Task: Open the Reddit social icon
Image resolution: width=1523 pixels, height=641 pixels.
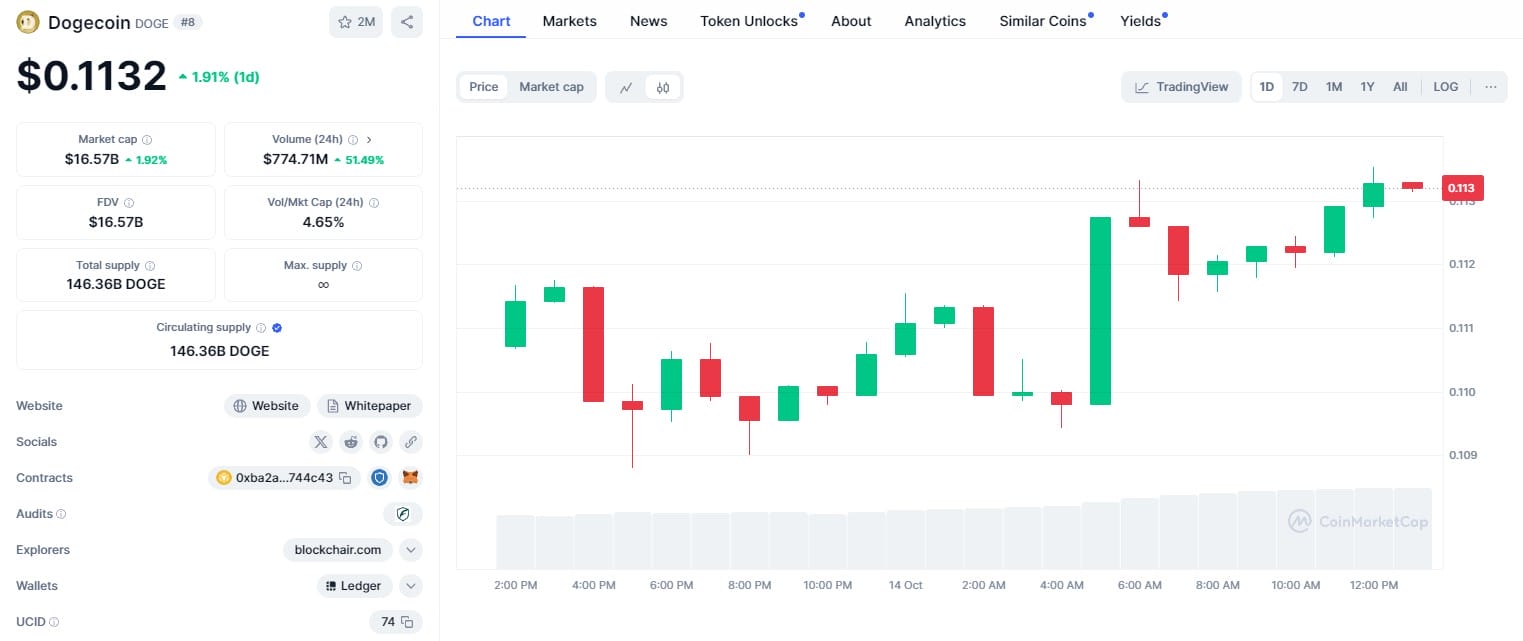Action: click(x=351, y=442)
